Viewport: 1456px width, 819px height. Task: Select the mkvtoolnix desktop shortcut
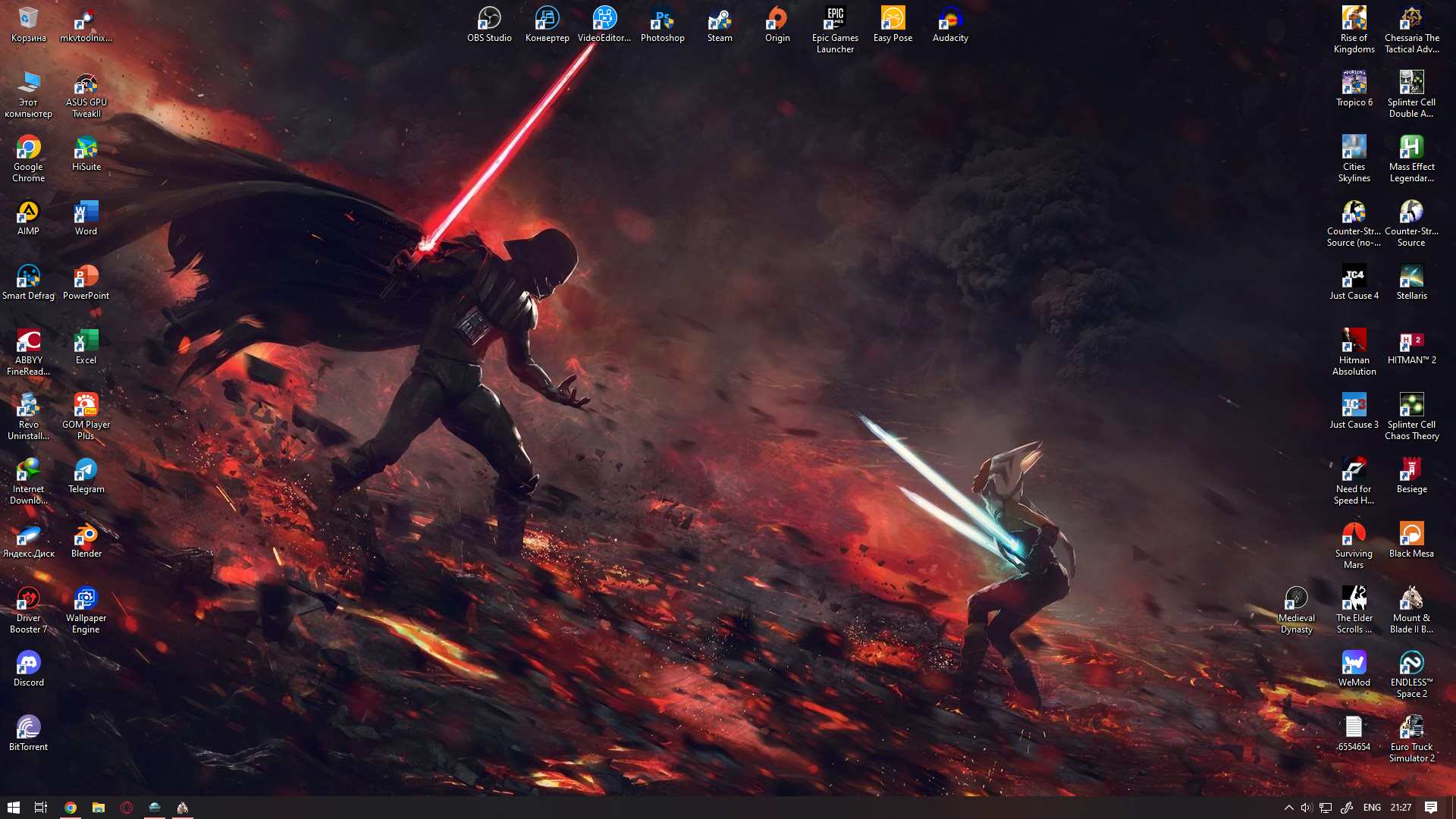pos(86,24)
